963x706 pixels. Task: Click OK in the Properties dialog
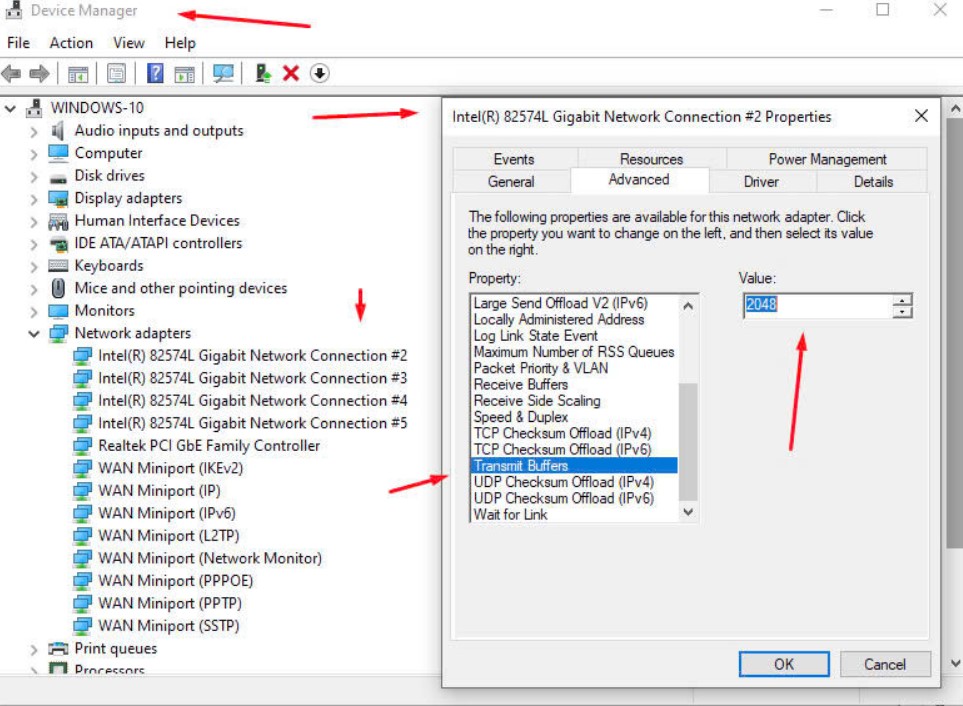tap(784, 664)
